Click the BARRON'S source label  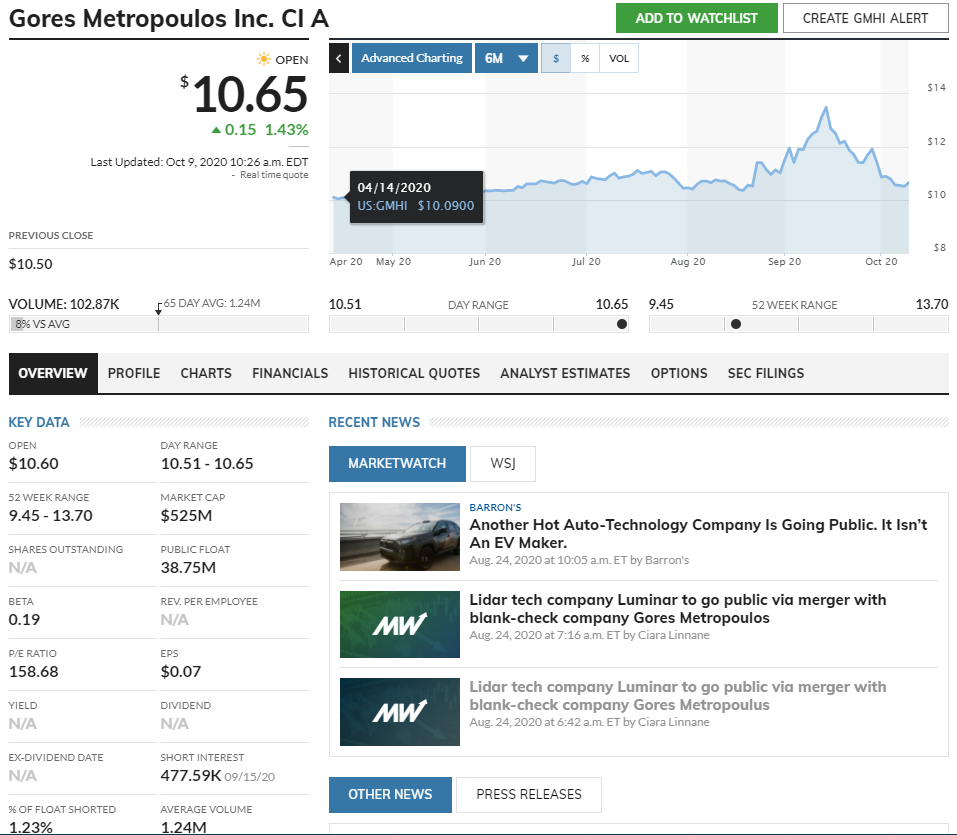click(x=495, y=508)
